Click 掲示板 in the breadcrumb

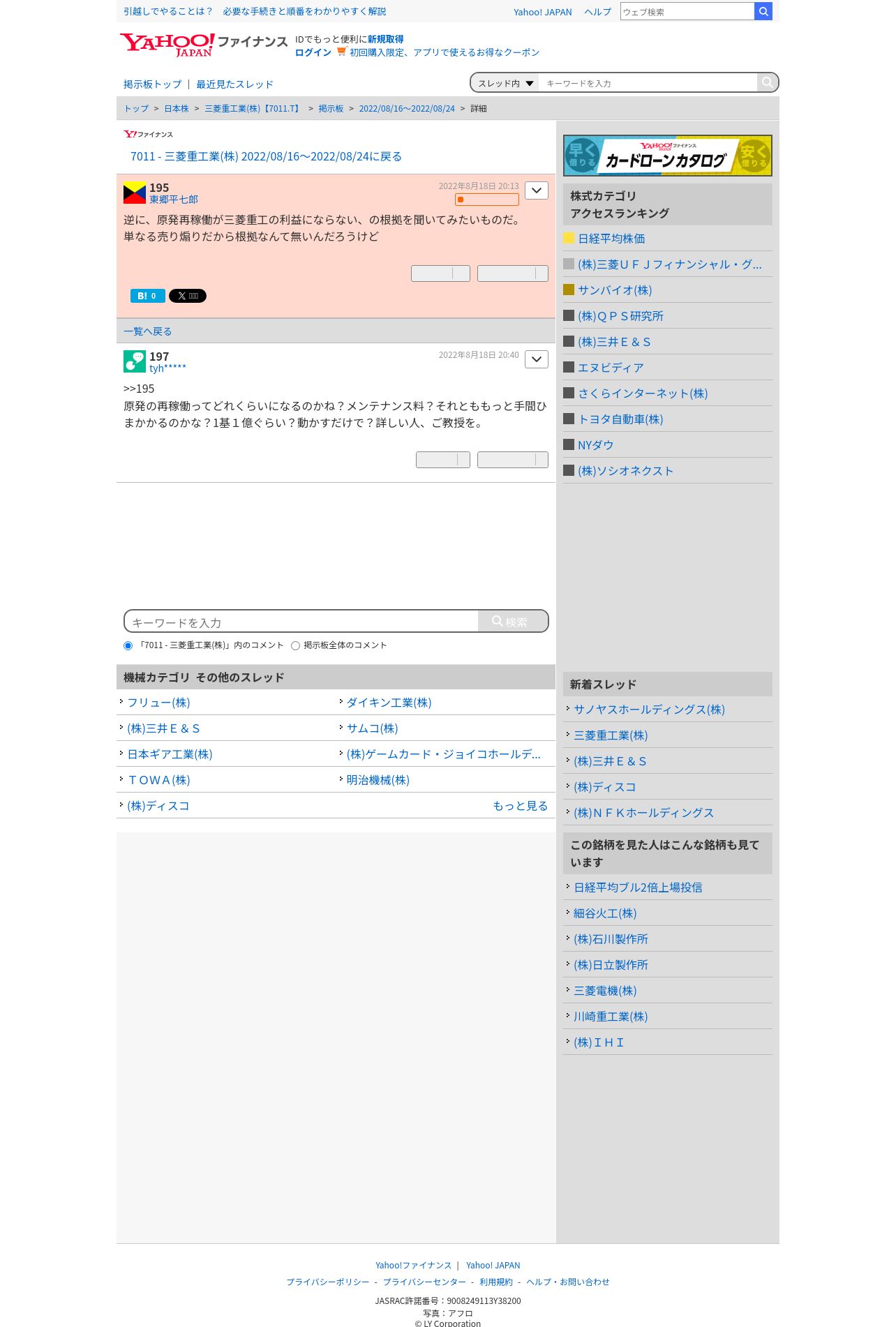(331, 109)
